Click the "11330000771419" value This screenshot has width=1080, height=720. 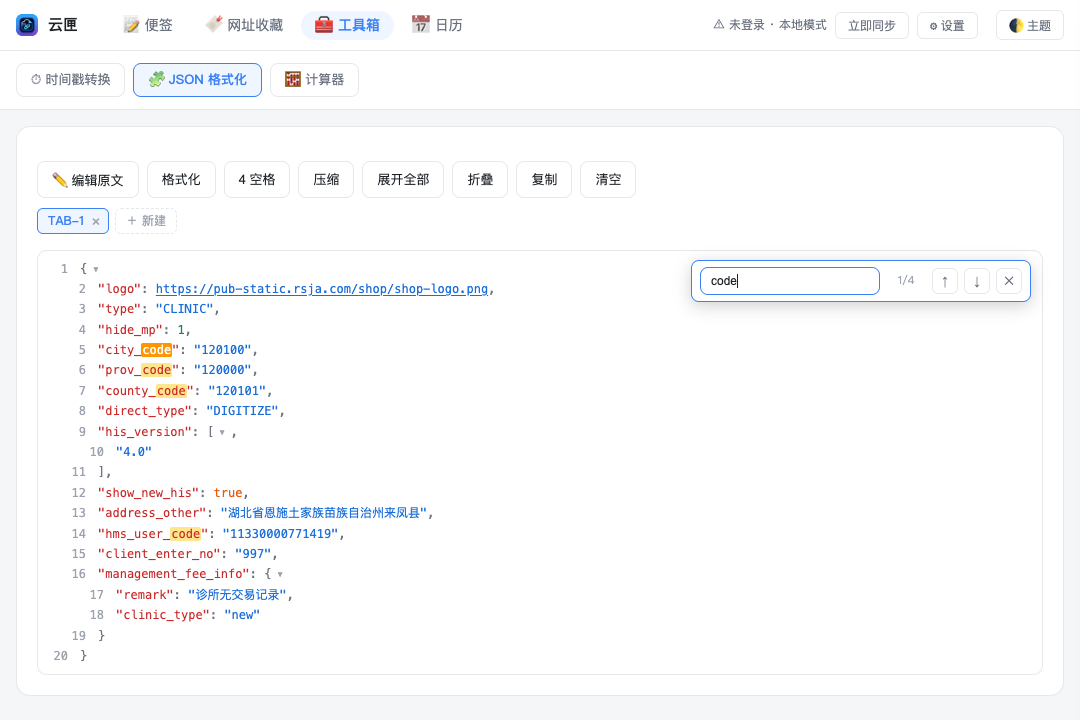point(280,534)
